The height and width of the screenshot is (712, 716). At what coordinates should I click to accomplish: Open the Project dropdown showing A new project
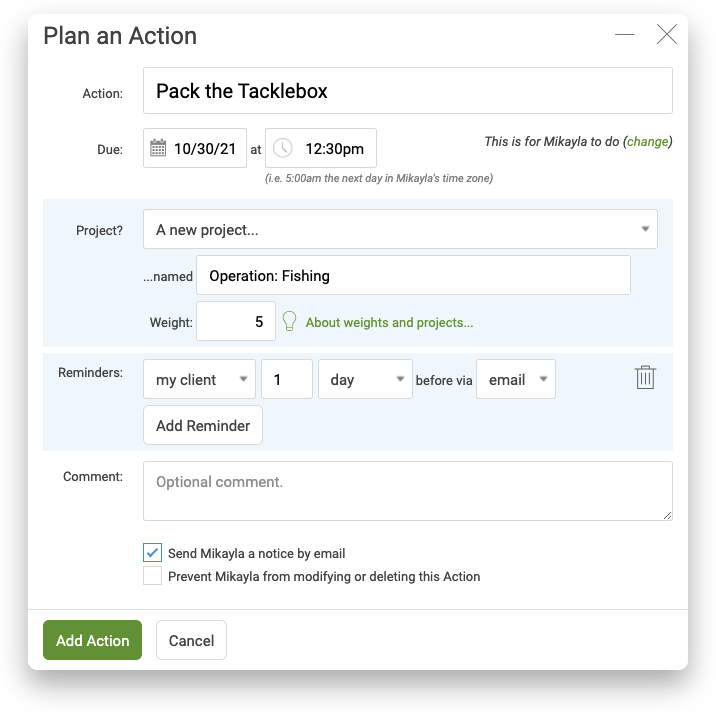[x=400, y=229]
